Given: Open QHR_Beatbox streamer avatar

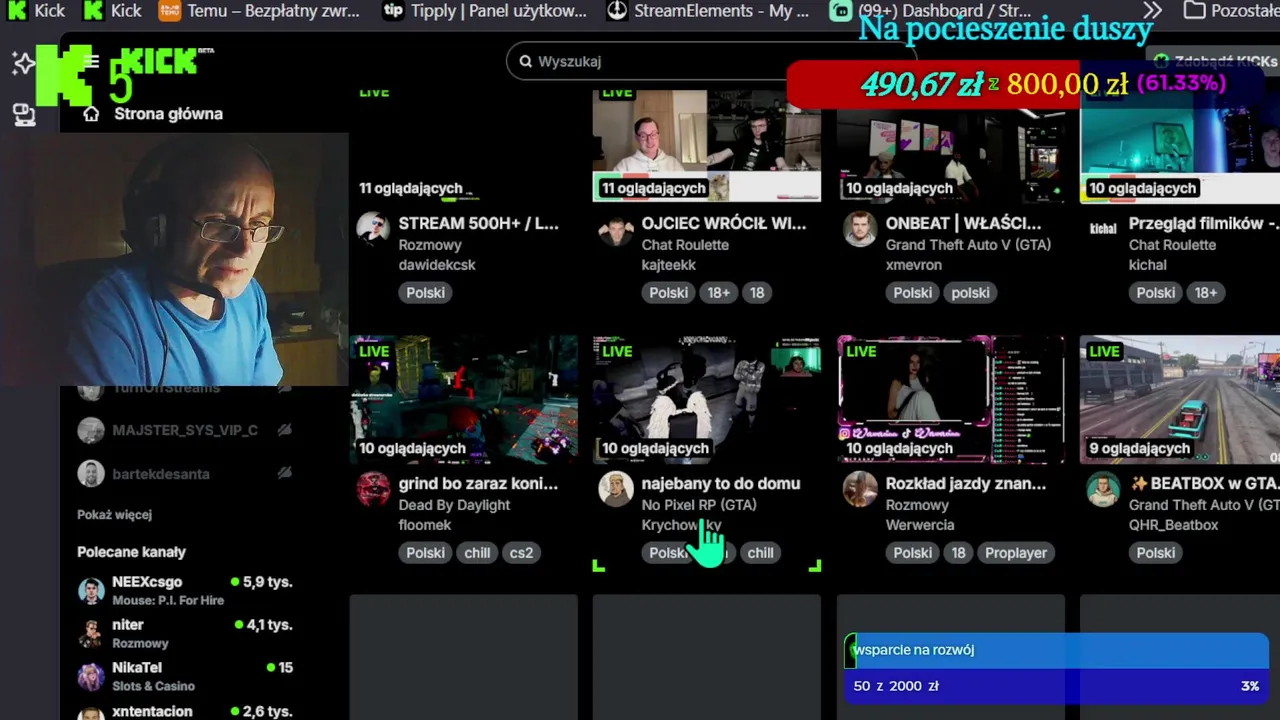Looking at the screenshot, I should [x=1103, y=489].
